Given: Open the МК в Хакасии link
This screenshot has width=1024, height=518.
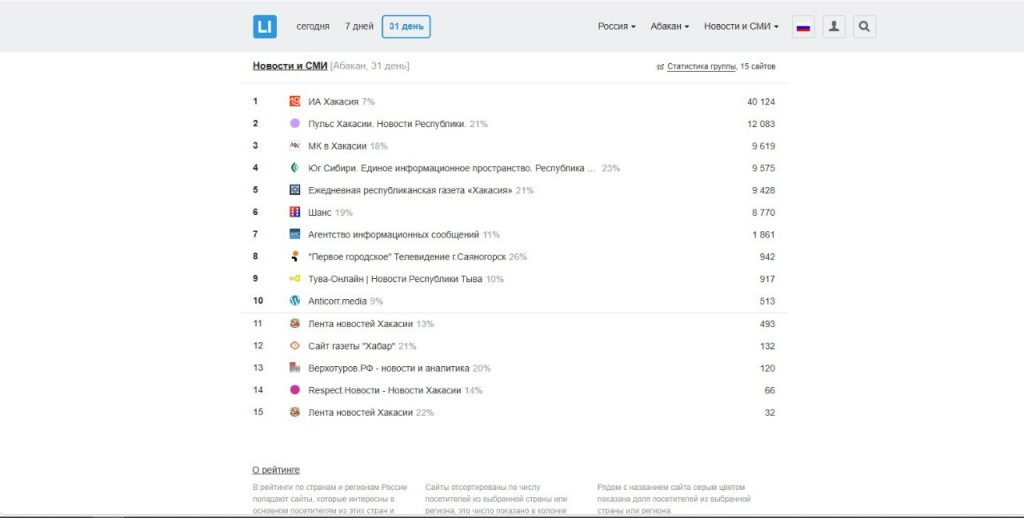Looking at the screenshot, I should click(x=337, y=146).
